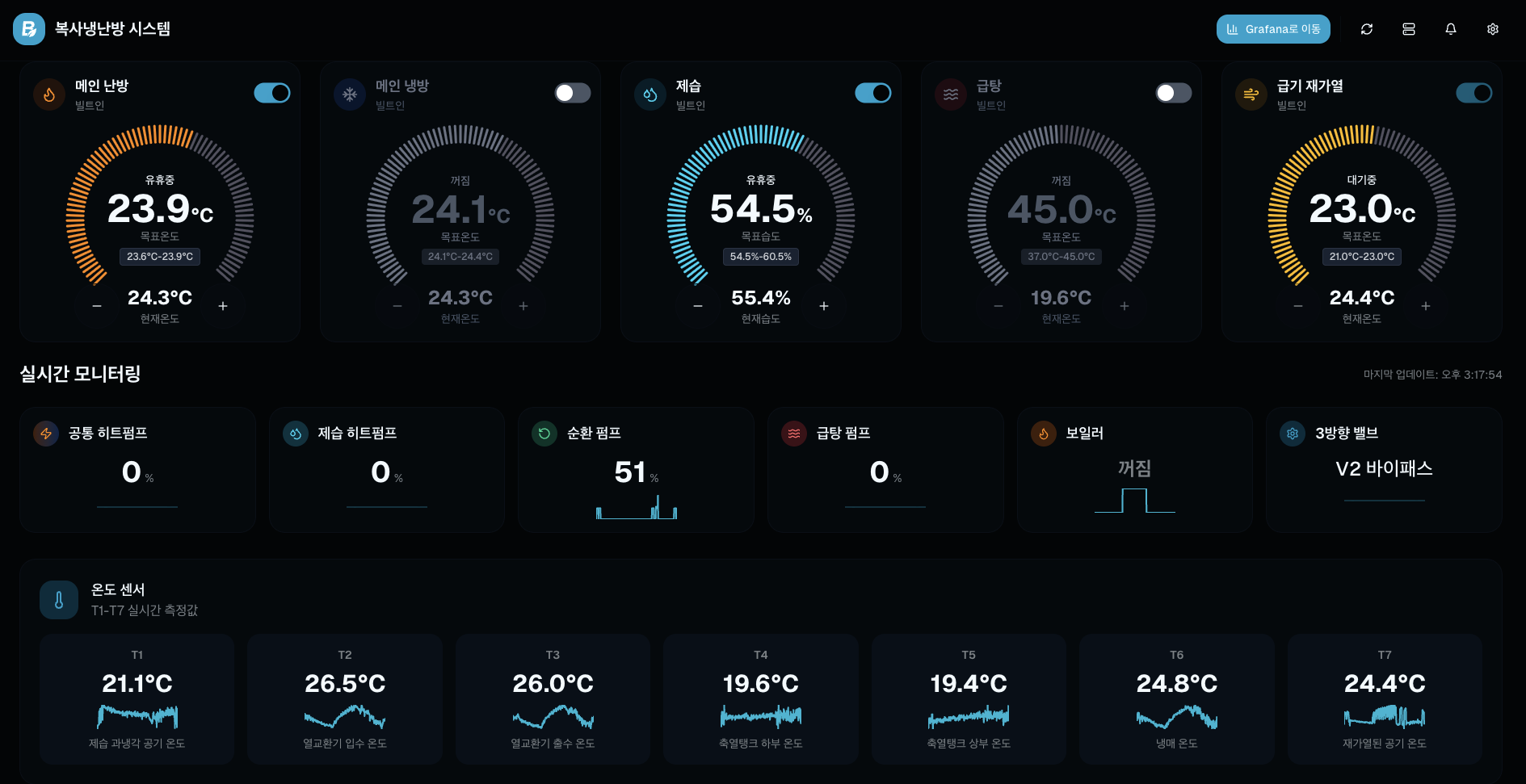Screen dimensions: 1526x784
Task: Click the 메인 냉방 snowflake icon
Action: (x=350, y=94)
